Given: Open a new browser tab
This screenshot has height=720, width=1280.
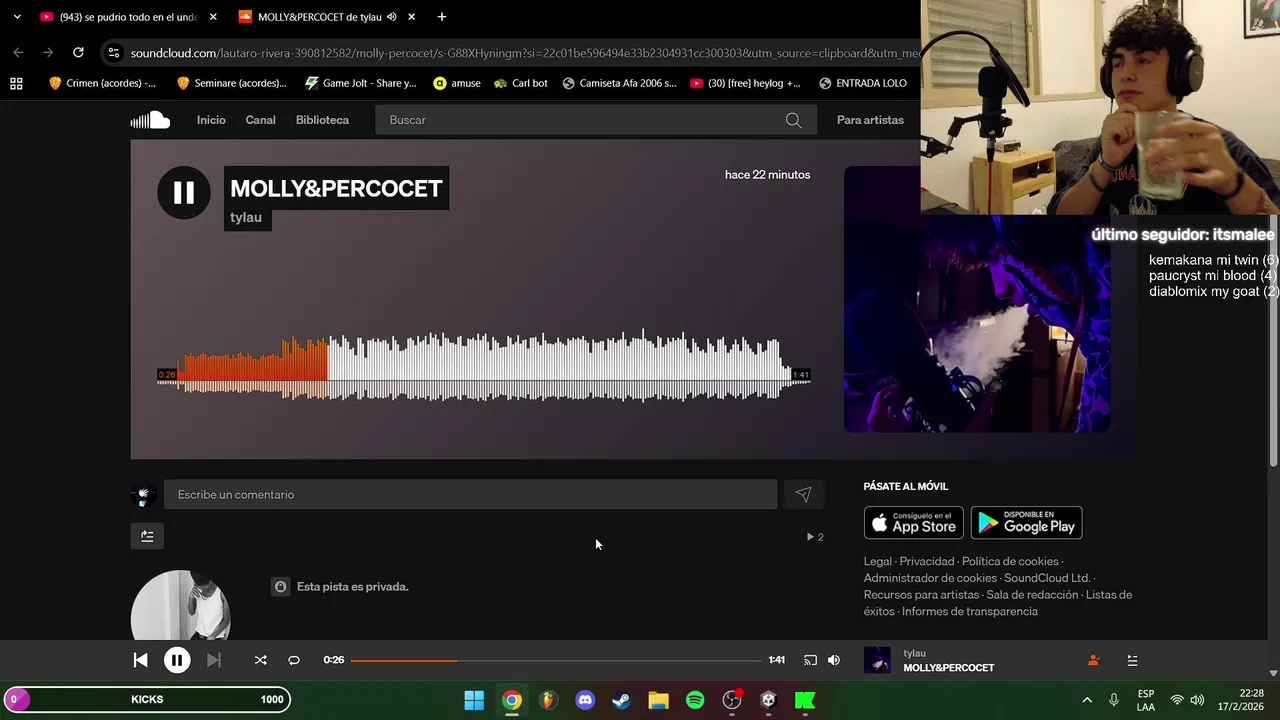Looking at the screenshot, I should [441, 17].
